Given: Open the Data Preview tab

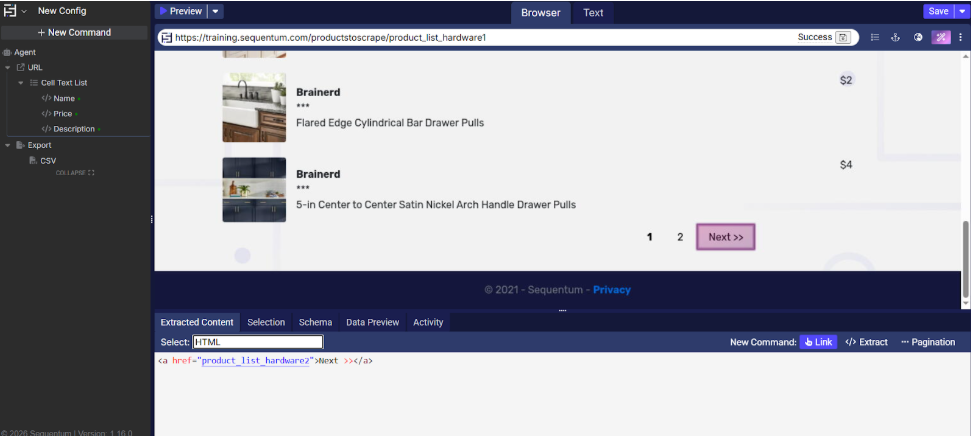Looking at the screenshot, I should tap(372, 322).
